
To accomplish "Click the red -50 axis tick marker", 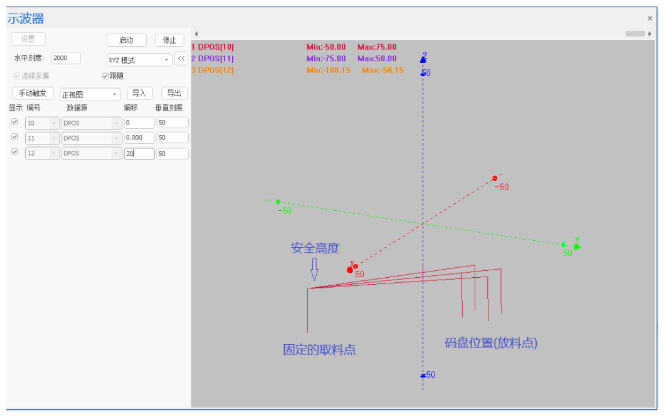I will pyautogui.click(x=495, y=178).
